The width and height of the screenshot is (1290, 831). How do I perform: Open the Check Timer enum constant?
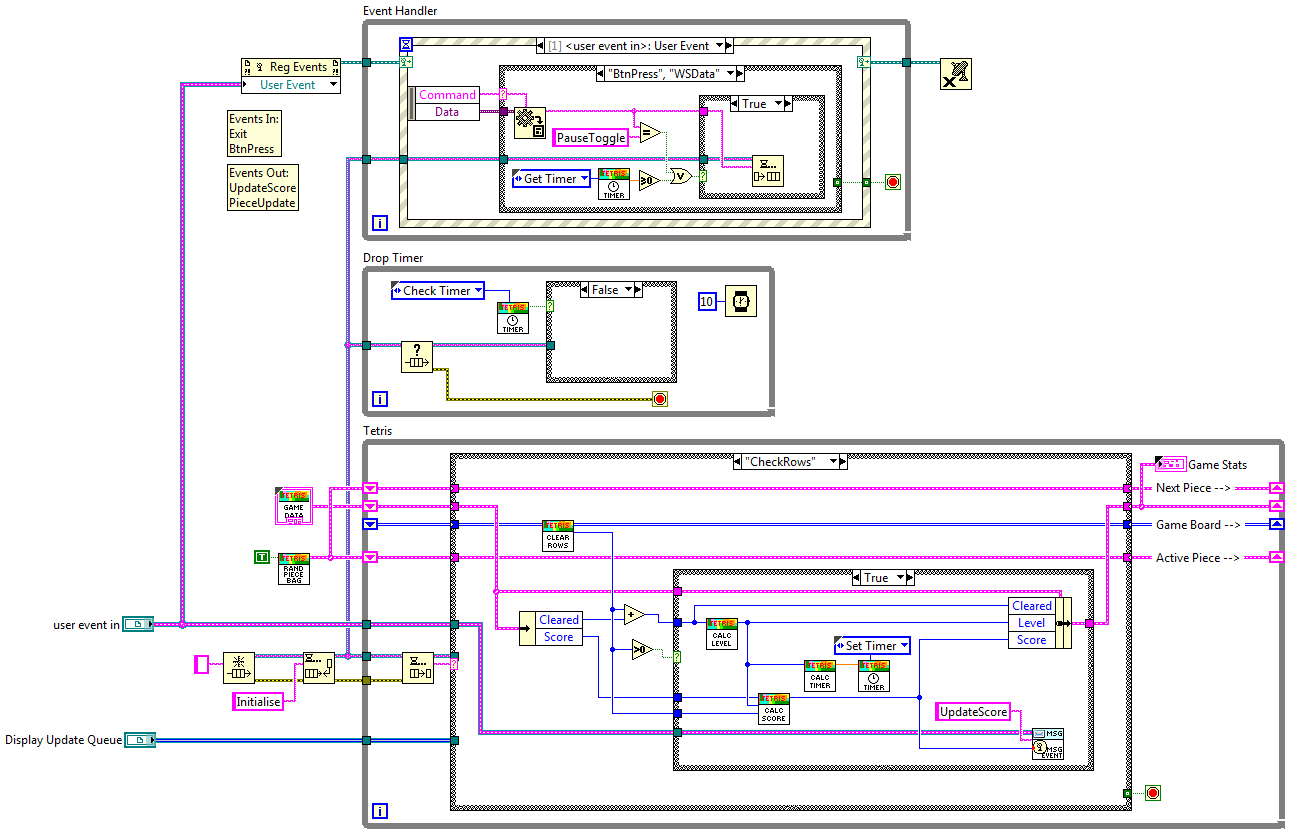437,291
